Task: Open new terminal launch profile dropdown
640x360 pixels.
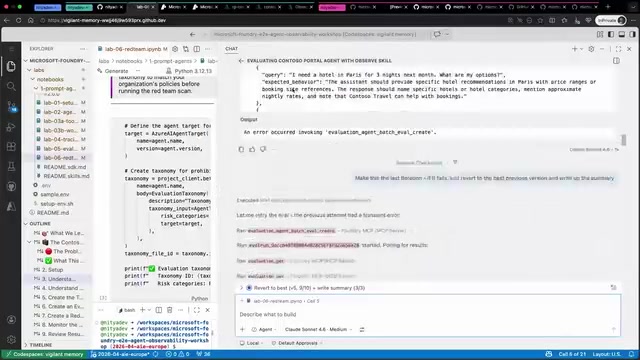Action: (149, 310)
